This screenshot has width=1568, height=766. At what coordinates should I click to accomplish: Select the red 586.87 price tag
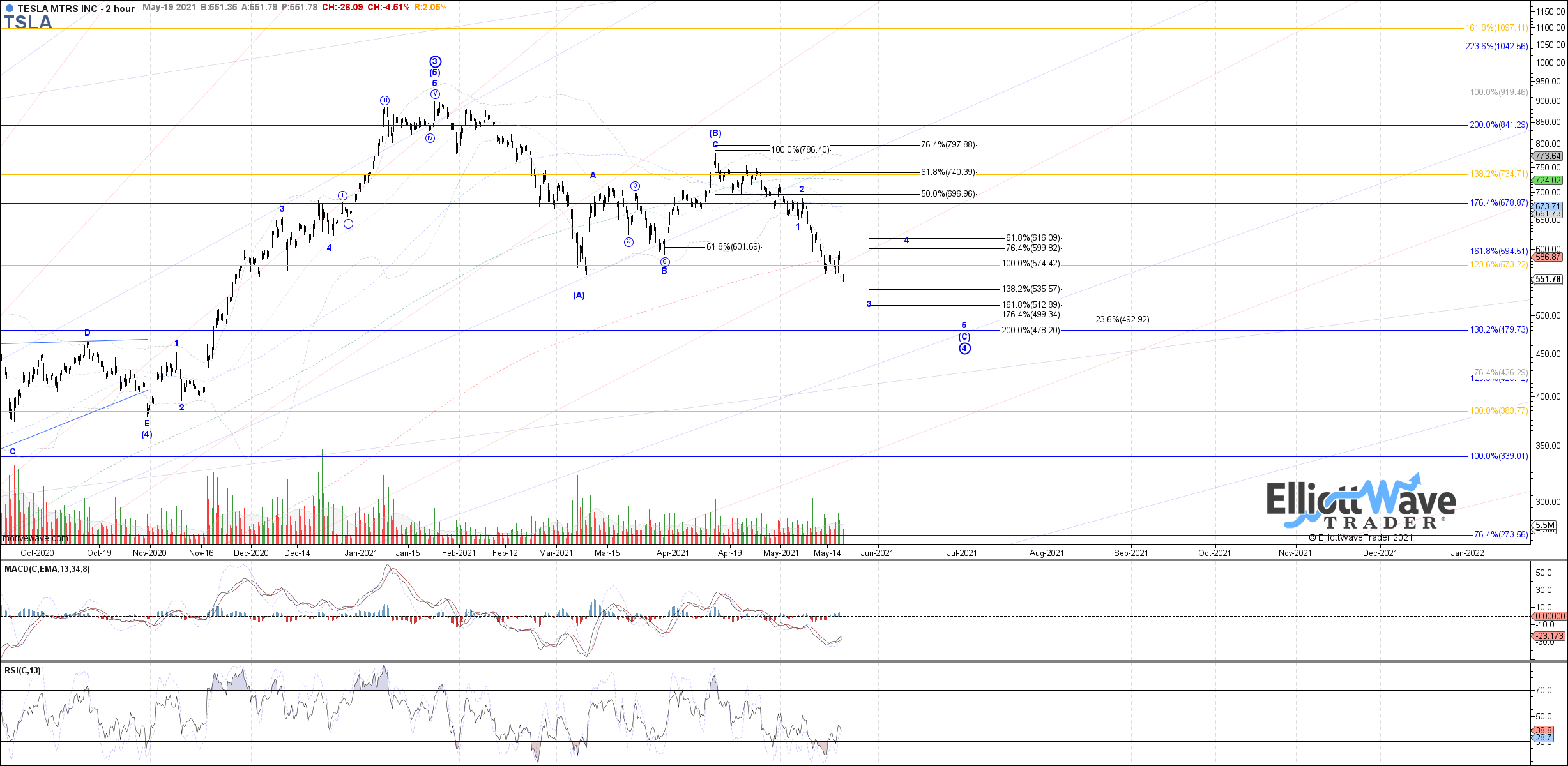click(x=1548, y=257)
